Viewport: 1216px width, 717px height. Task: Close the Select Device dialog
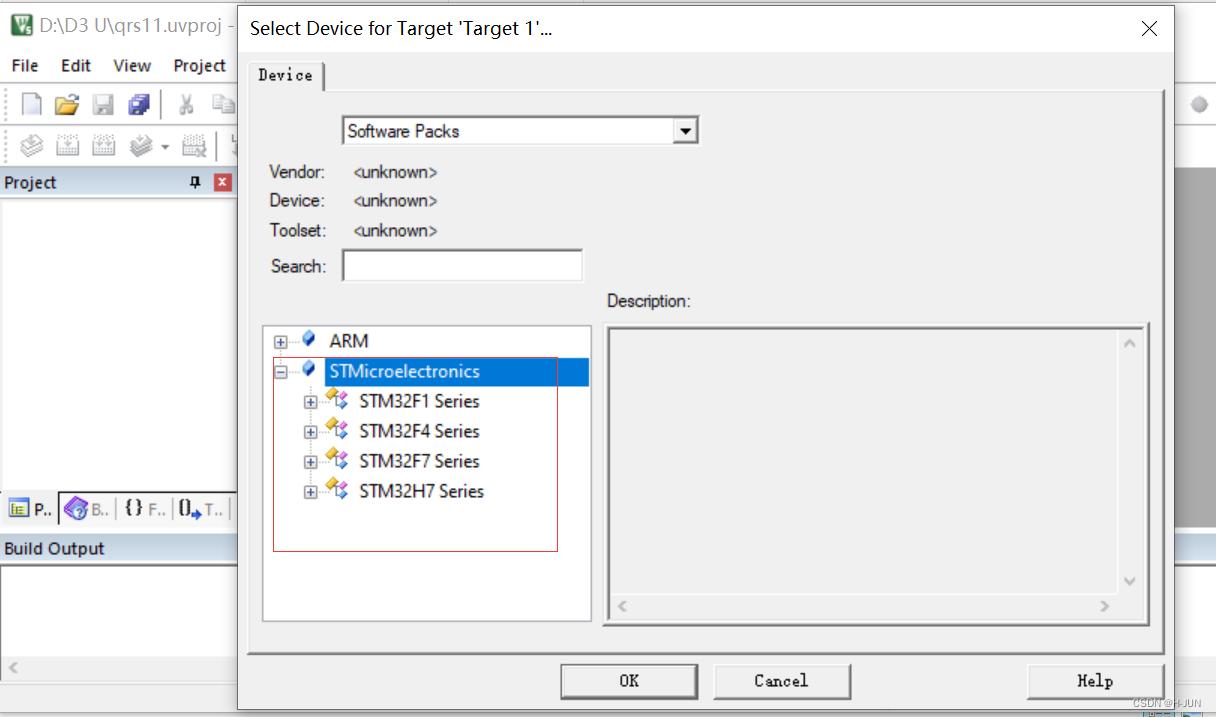1149,29
